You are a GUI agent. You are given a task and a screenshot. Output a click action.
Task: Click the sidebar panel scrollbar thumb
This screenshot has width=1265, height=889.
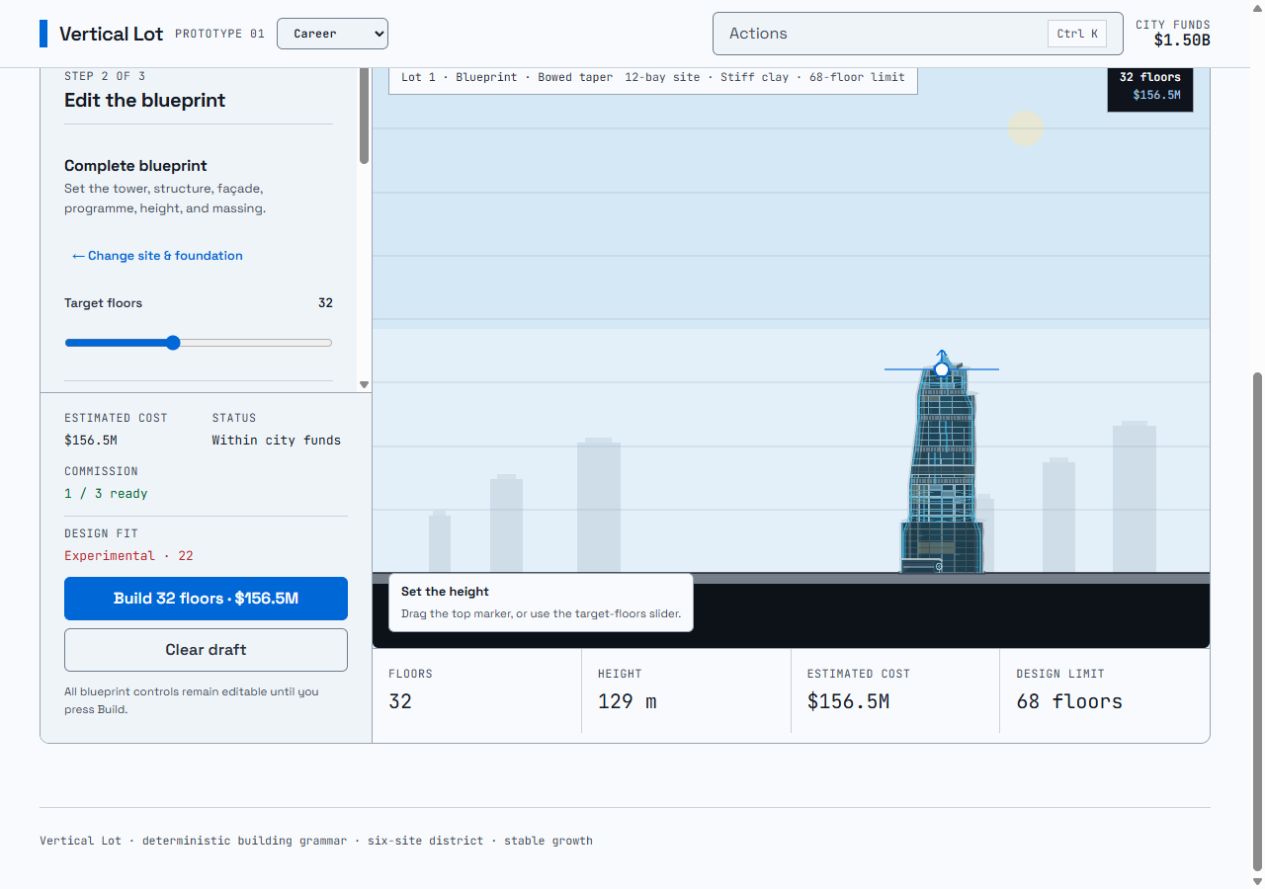(364, 115)
